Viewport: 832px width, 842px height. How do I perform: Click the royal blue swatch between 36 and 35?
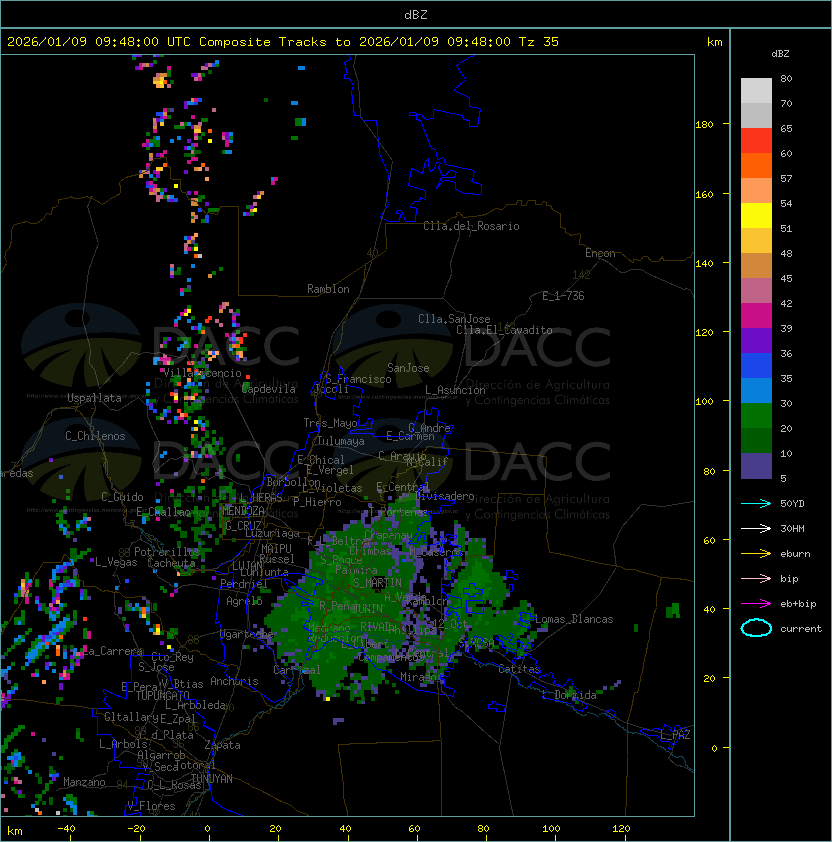[x=756, y=366]
